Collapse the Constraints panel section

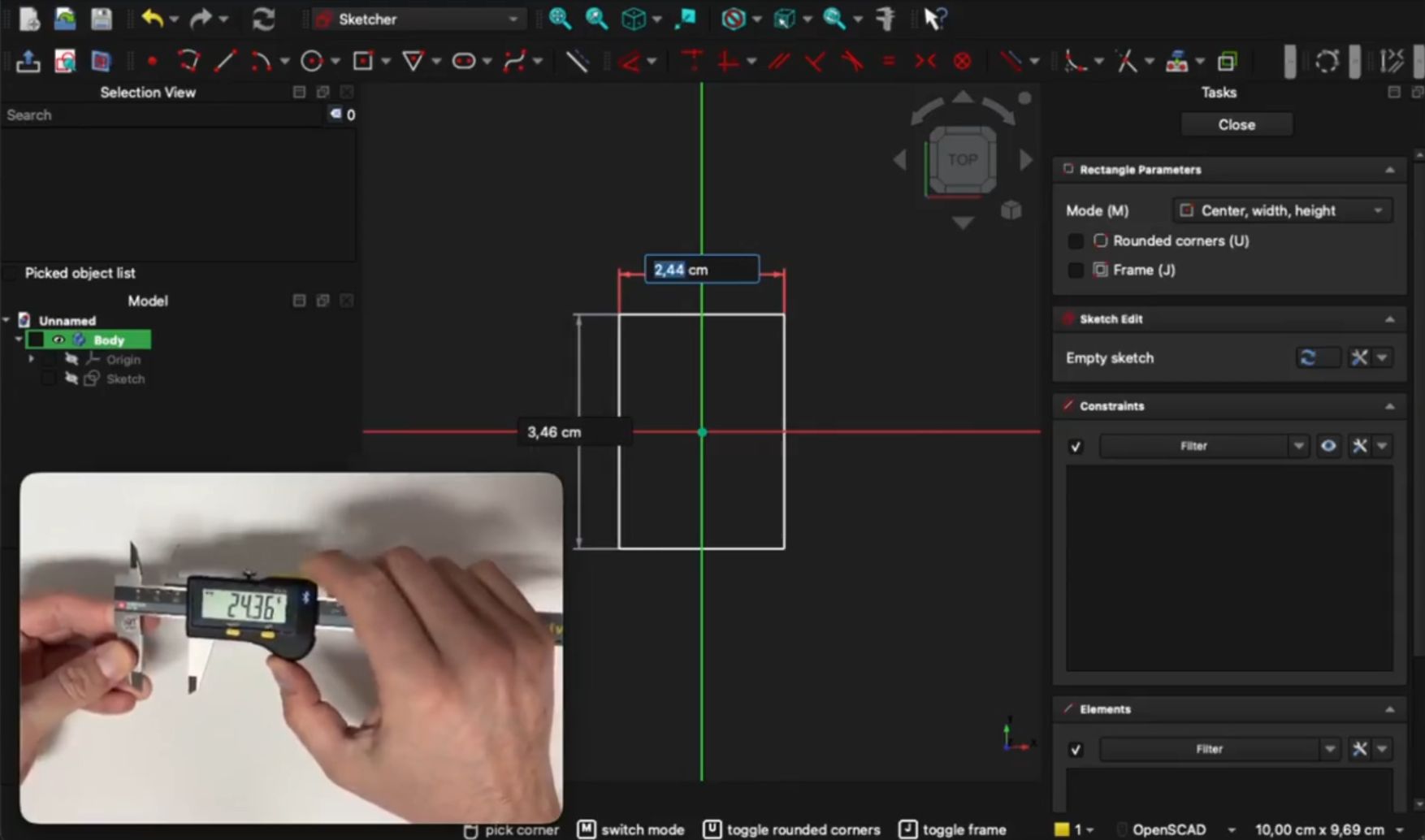coord(1389,406)
